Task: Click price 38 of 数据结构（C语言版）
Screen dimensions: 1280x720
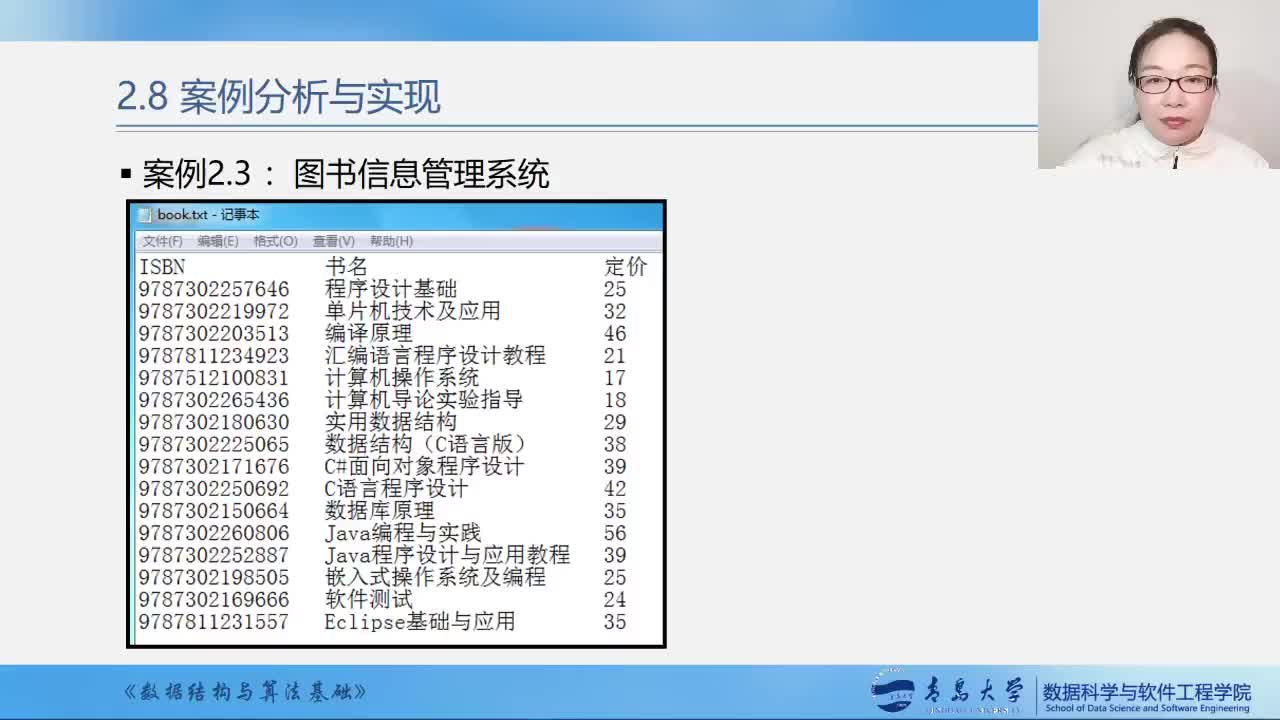Action: pyautogui.click(x=615, y=444)
